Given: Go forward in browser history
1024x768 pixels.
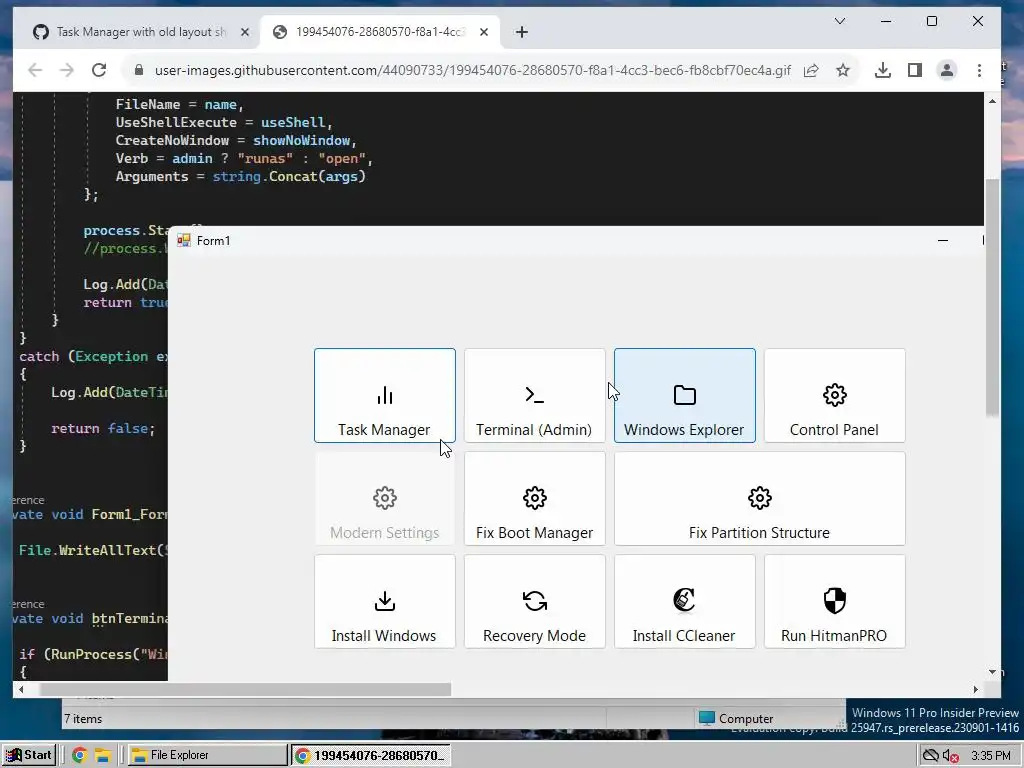Looking at the screenshot, I should coord(67,70).
